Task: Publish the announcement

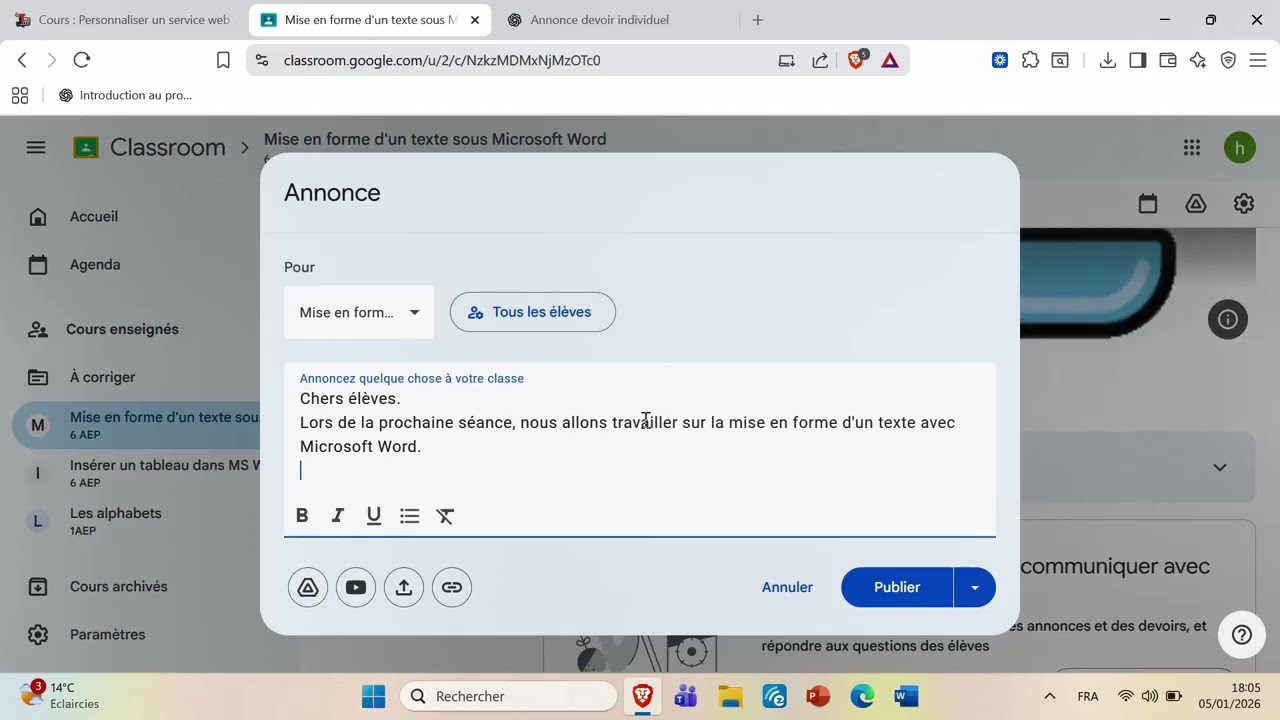Action: coord(897,587)
